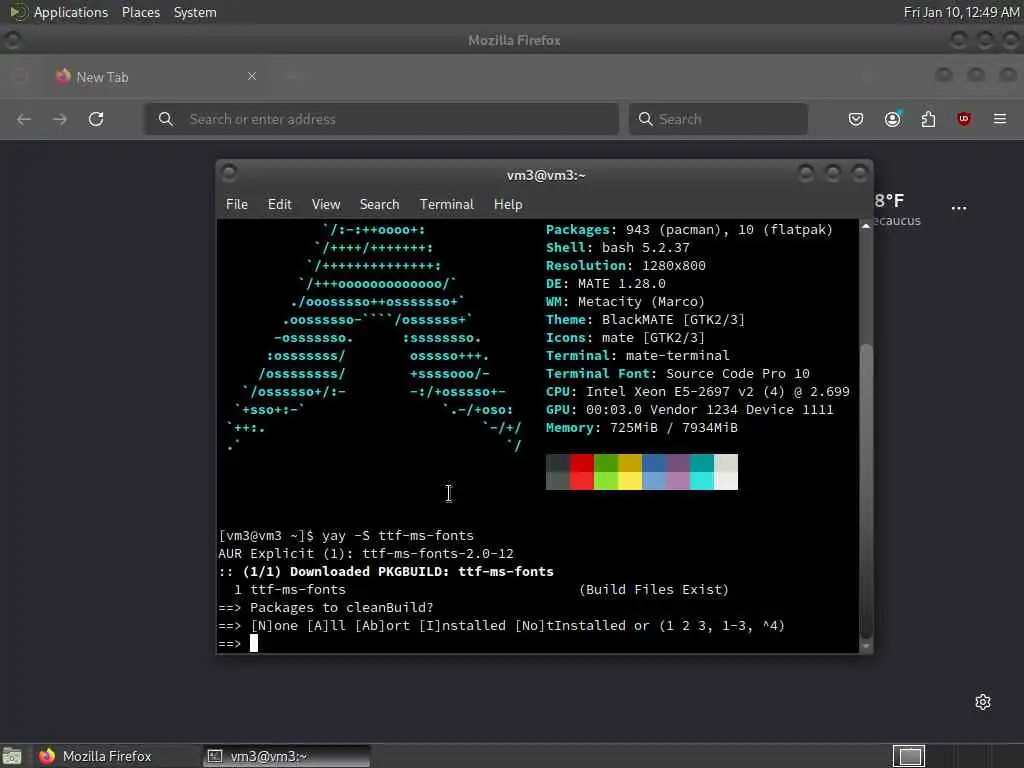Open the Extensions puzzle-piece icon

[x=928, y=119]
